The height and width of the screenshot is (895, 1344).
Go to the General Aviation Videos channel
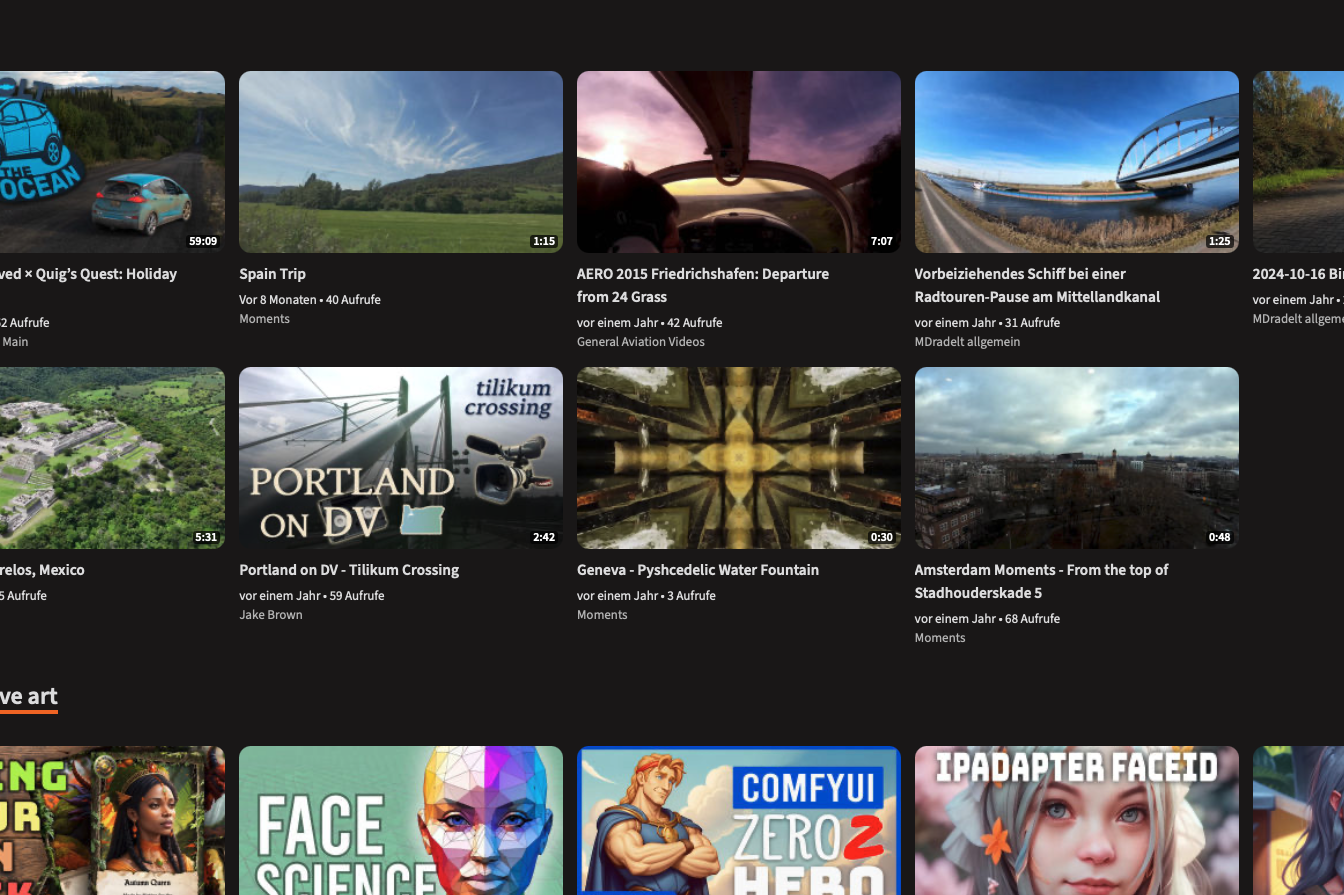[x=640, y=342]
